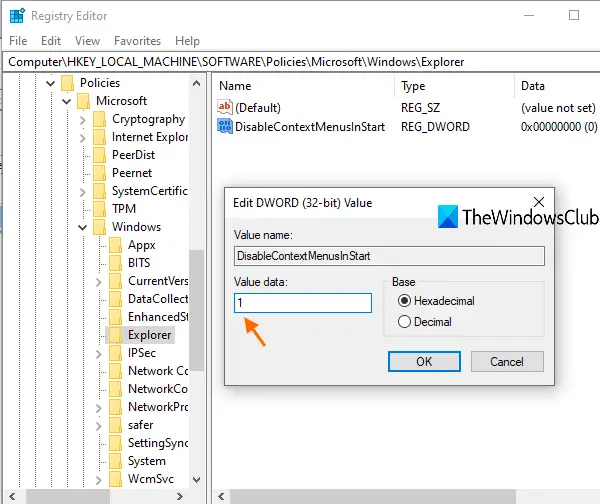
Task: Click the BITS folder icon
Action: point(116,263)
